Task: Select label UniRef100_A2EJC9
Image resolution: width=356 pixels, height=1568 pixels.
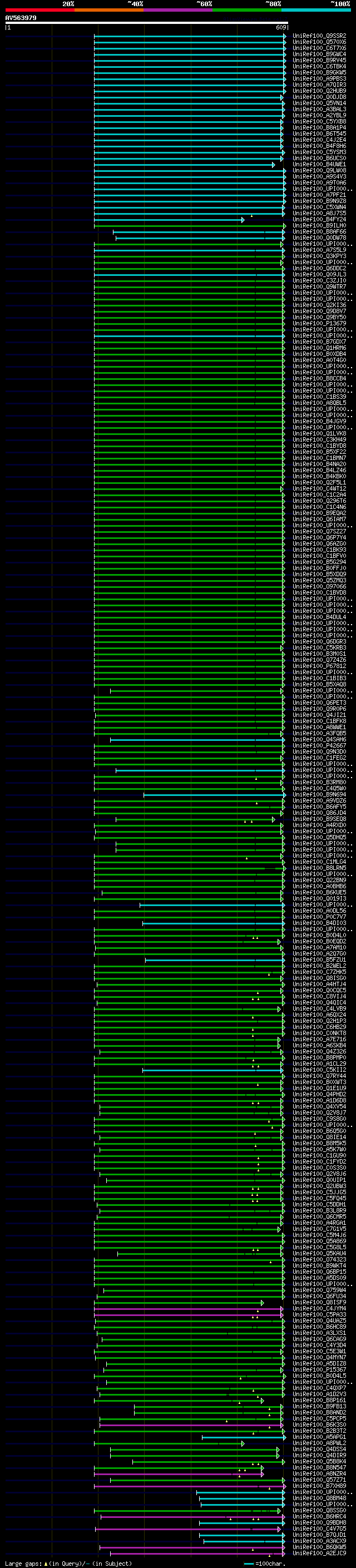Action: point(319,1553)
